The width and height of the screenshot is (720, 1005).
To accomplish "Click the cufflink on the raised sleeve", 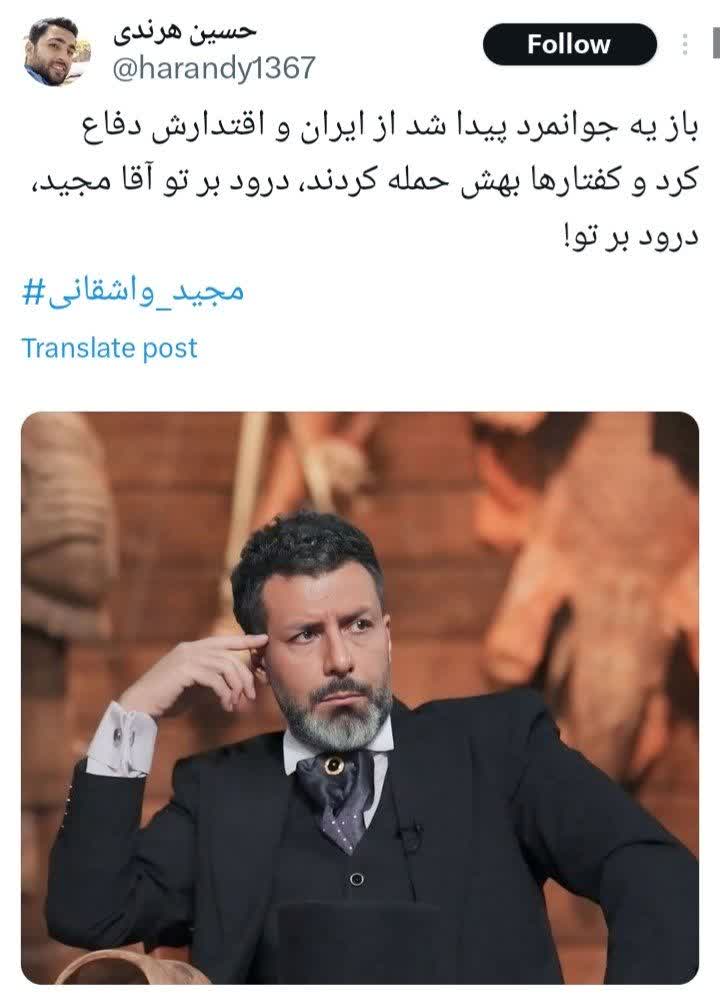I will [x=119, y=735].
